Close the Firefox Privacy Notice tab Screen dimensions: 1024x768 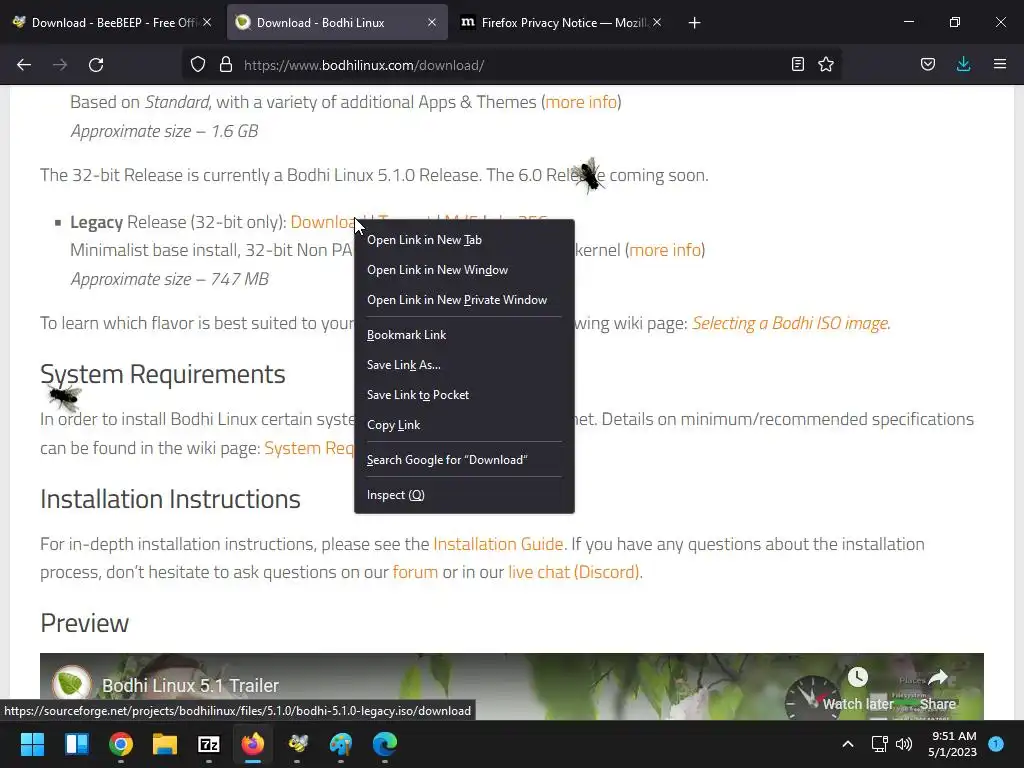tap(657, 22)
